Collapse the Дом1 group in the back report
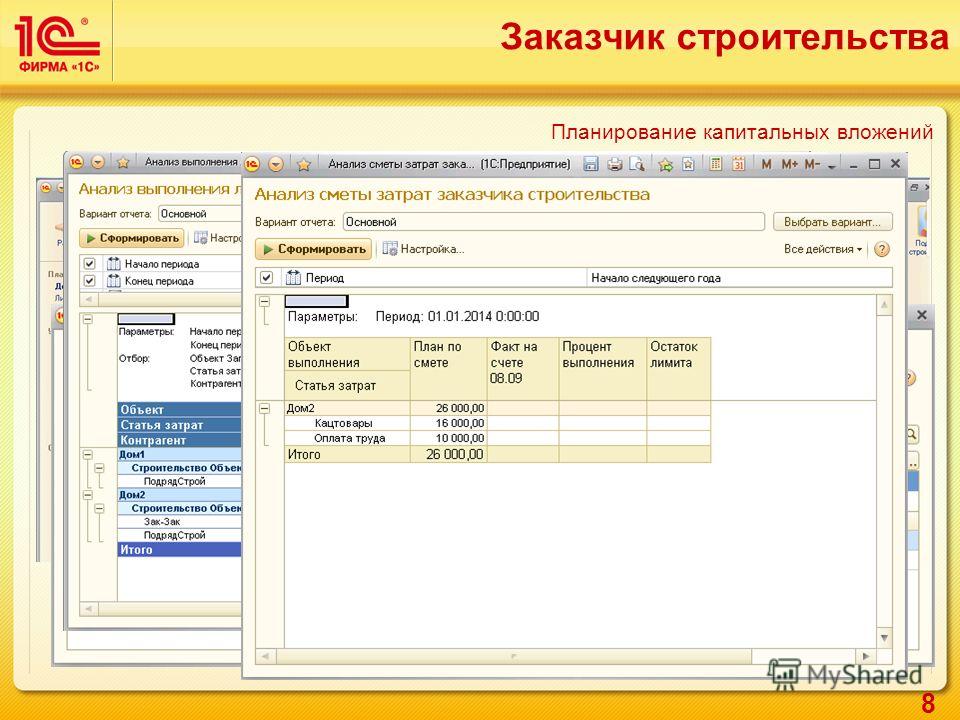This screenshot has height=720, width=960. pyautogui.click(x=88, y=455)
